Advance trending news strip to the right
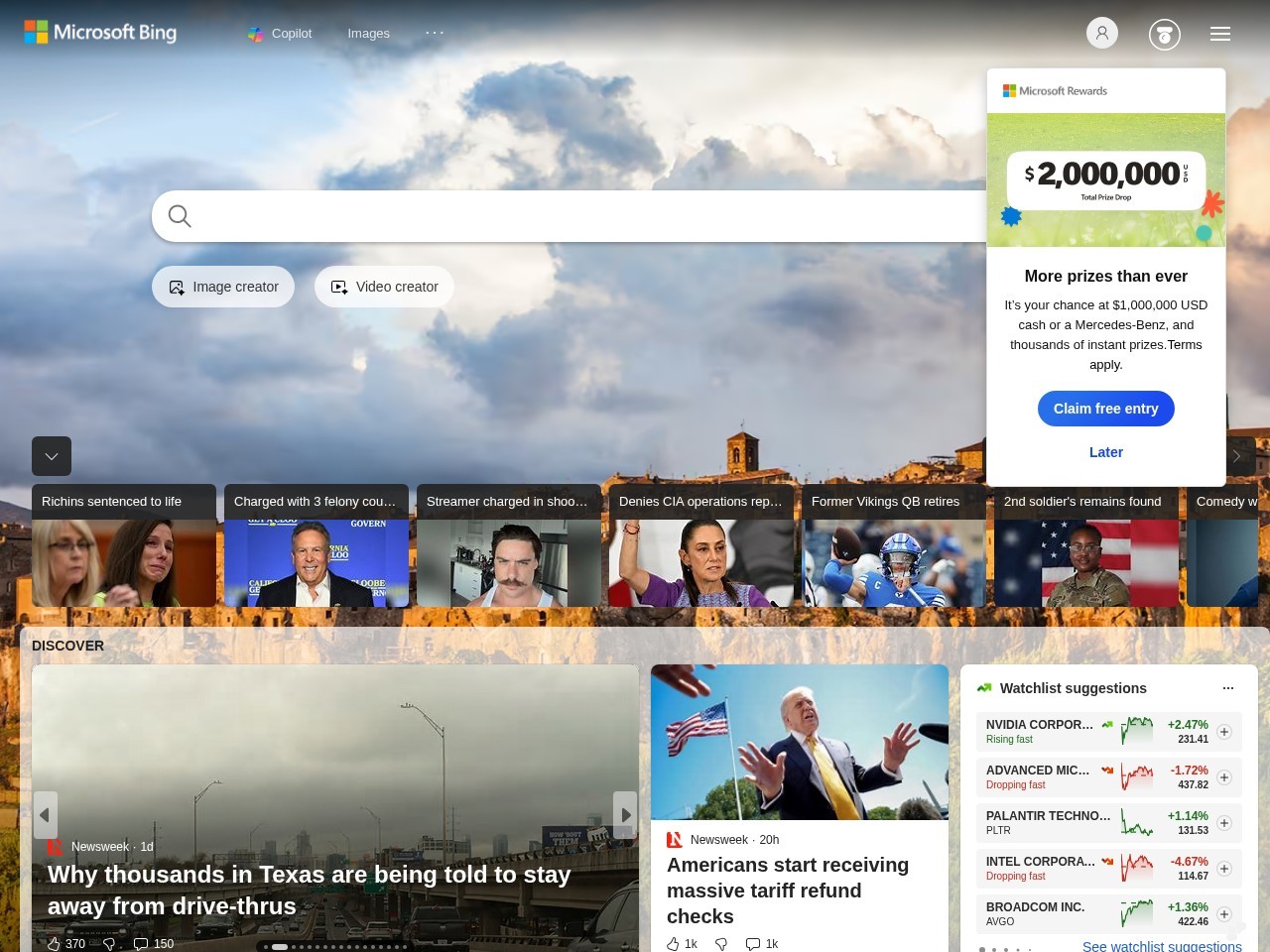 [x=1237, y=456]
